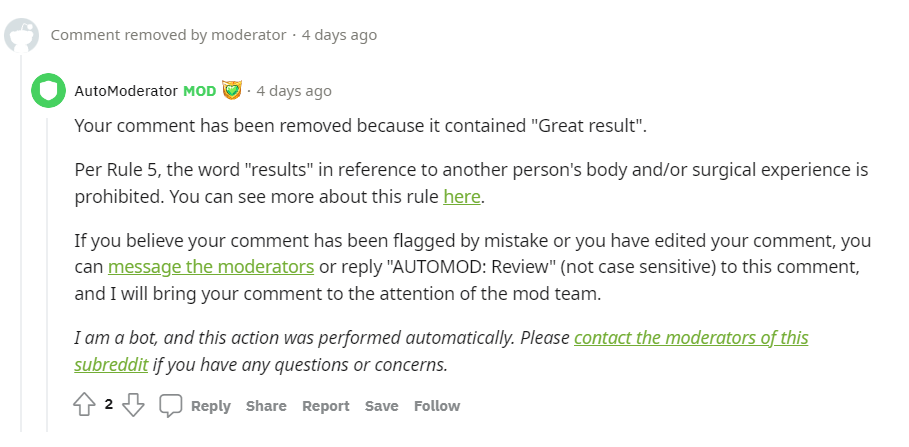Image resolution: width=909 pixels, height=447 pixels.
Task: Open the AutoModerator user profile
Action: point(125,91)
